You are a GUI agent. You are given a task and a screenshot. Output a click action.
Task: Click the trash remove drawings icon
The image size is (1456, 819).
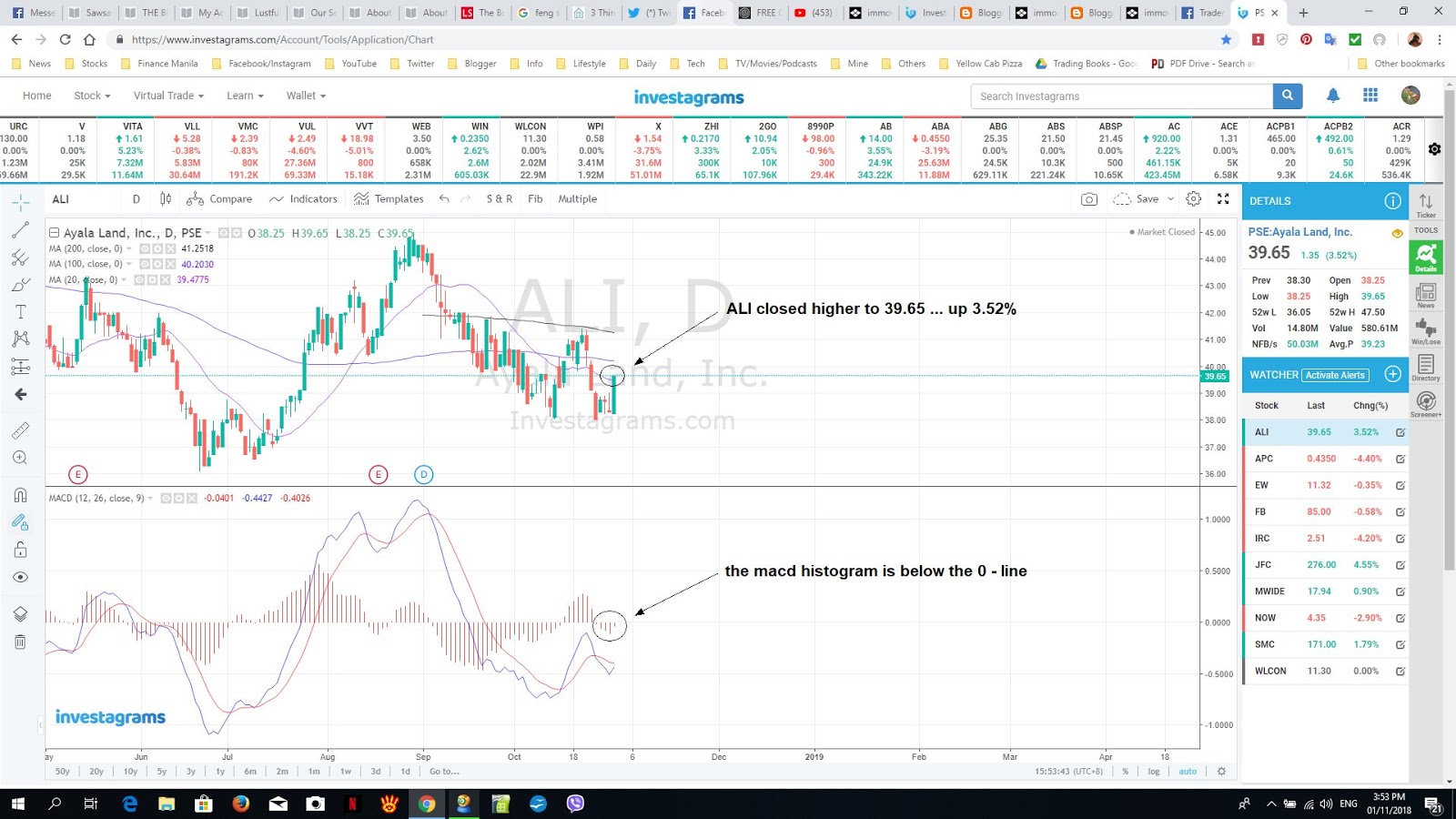pyautogui.click(x=20, y=642)
